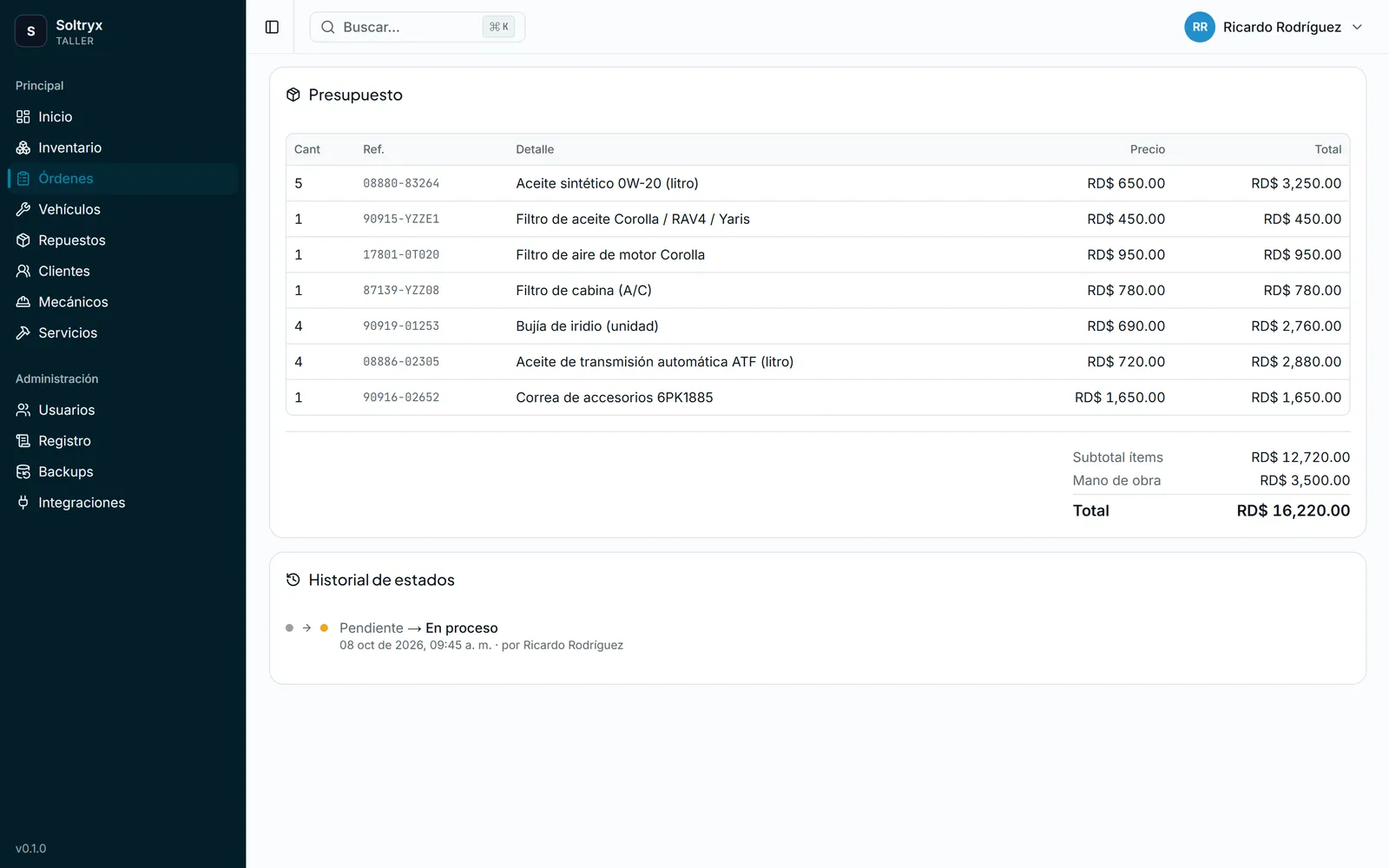Viewport: 1389px width, 868px height.
Task: Click the Vehículos wrench icon
Action: tap(23, 209)
